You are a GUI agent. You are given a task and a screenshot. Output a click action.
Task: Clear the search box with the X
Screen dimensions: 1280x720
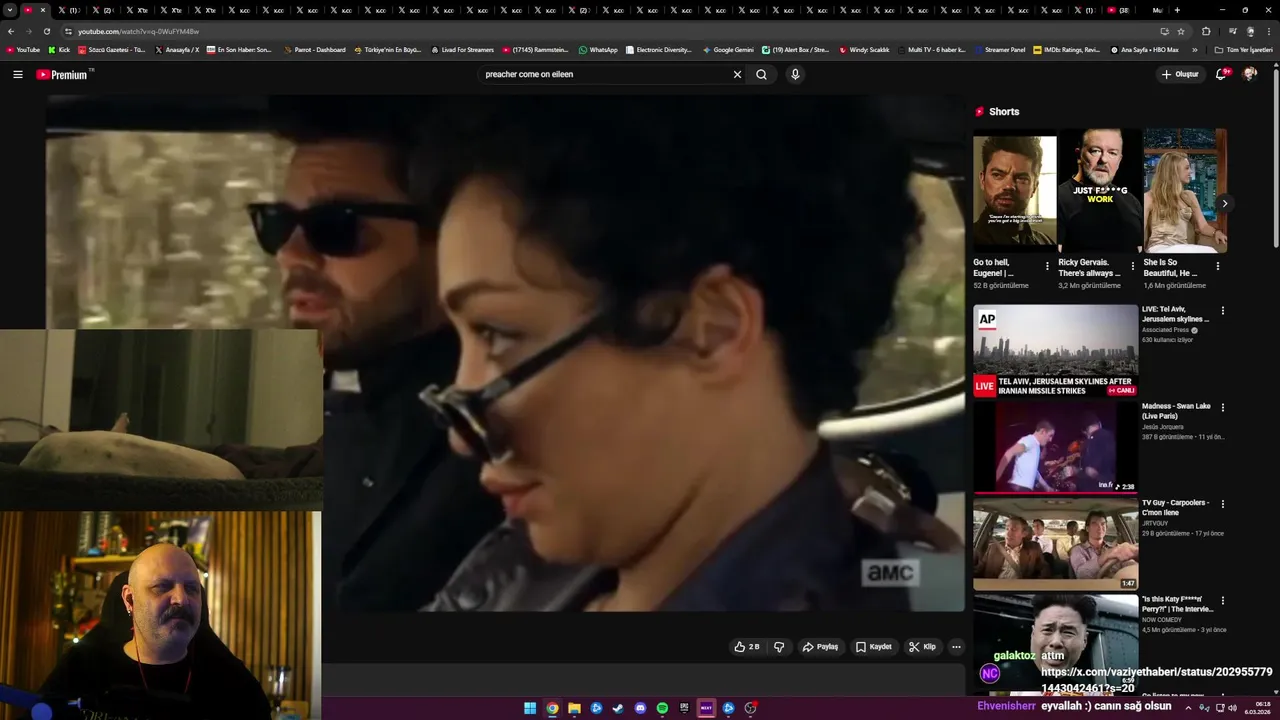(737, 74)
